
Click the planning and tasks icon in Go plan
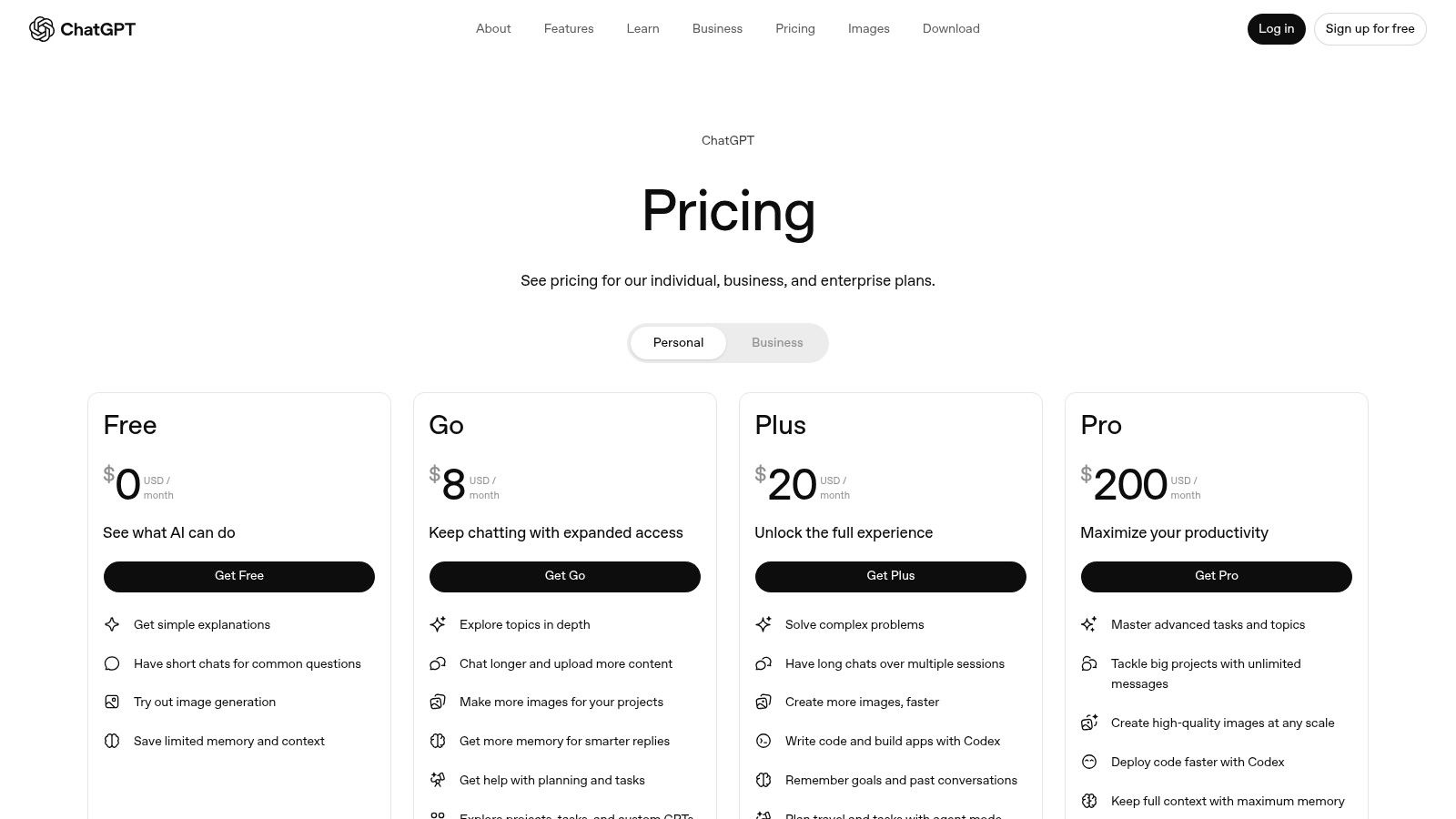point(438,780)
